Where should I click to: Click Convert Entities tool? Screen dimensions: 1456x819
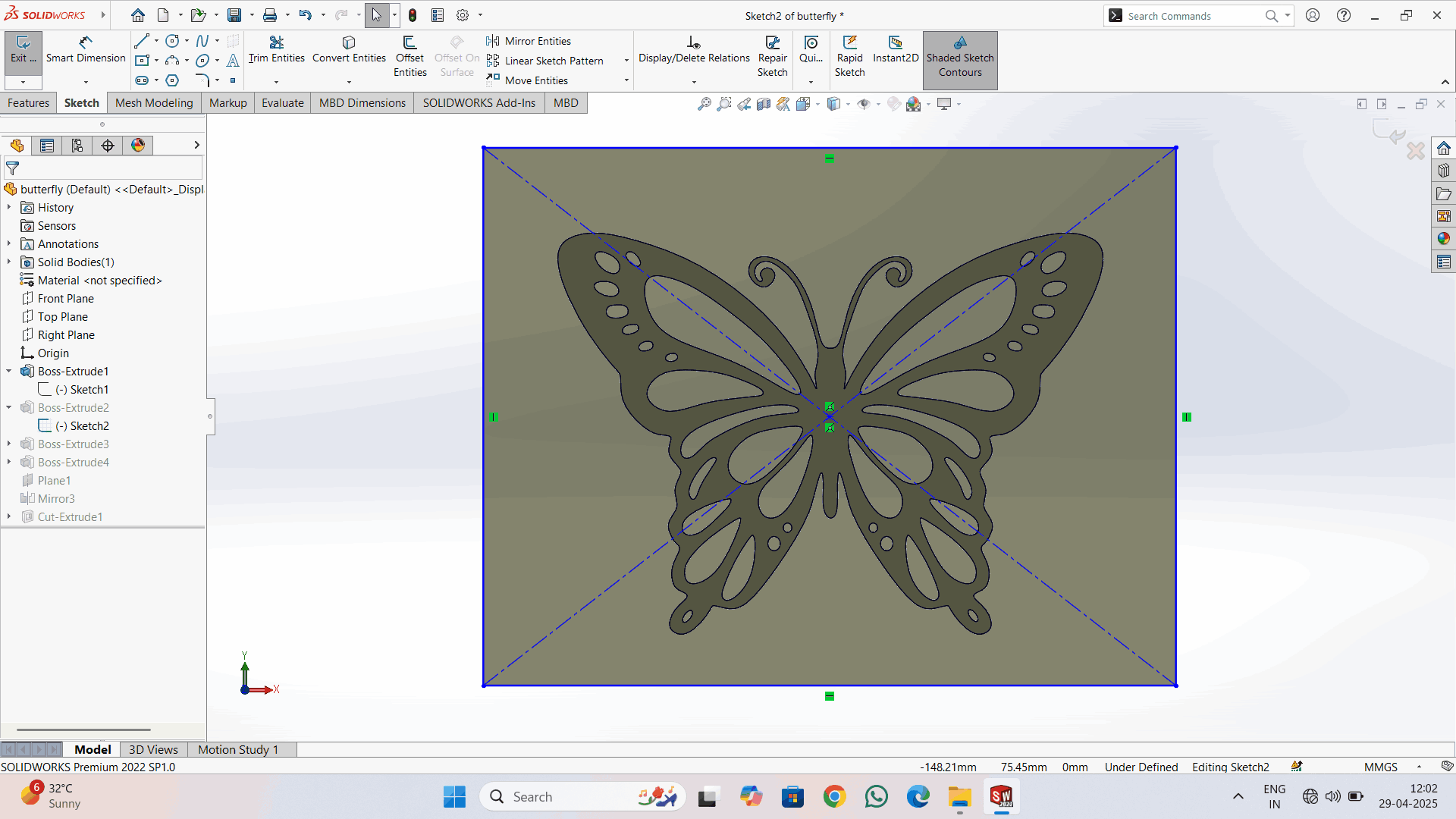point(349,50)
